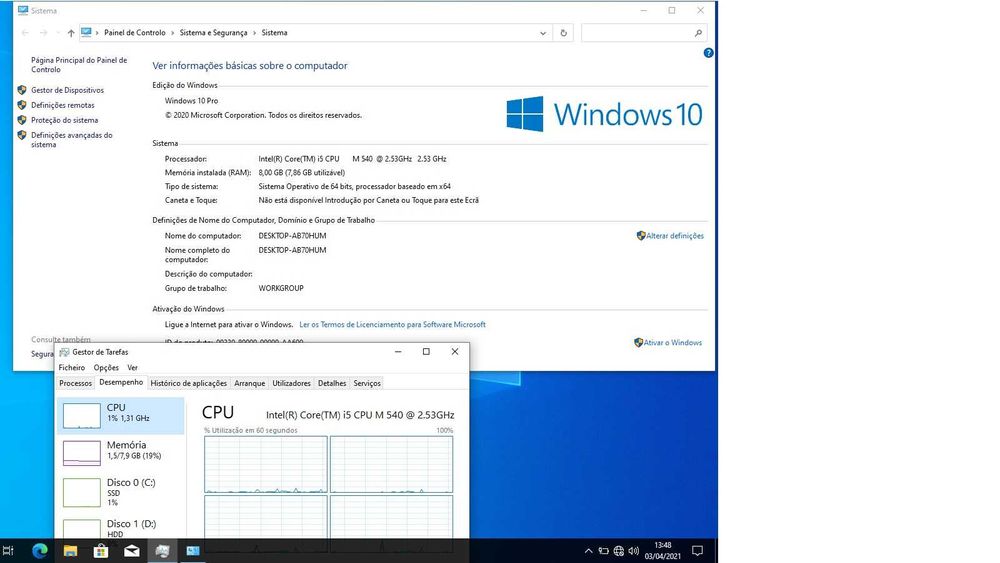
Task: Click the computer name DESKTOP-AB70HUM
Action: (x=292, y=236)
